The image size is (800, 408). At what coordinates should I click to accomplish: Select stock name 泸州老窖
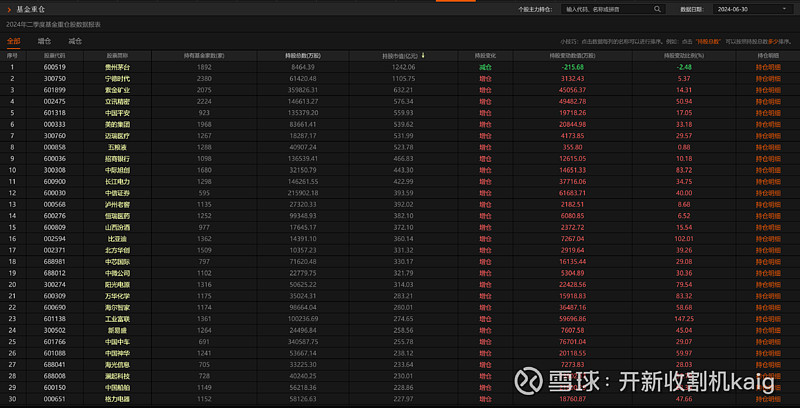[117, 205]
